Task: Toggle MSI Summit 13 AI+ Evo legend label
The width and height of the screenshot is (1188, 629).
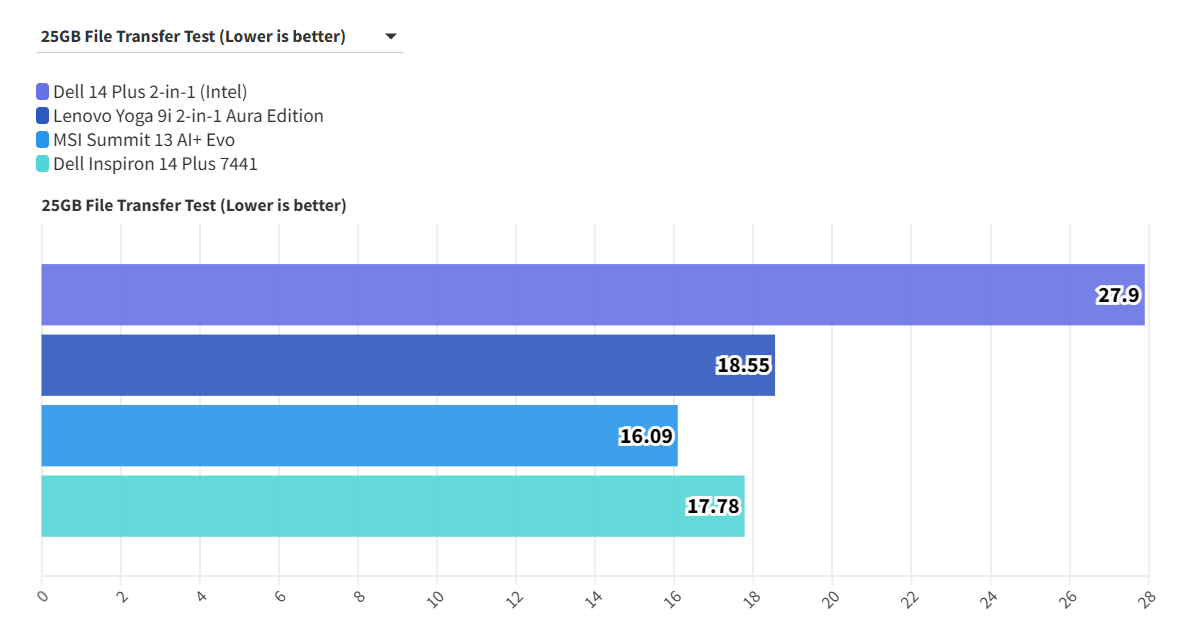Action: click(144, 140)
